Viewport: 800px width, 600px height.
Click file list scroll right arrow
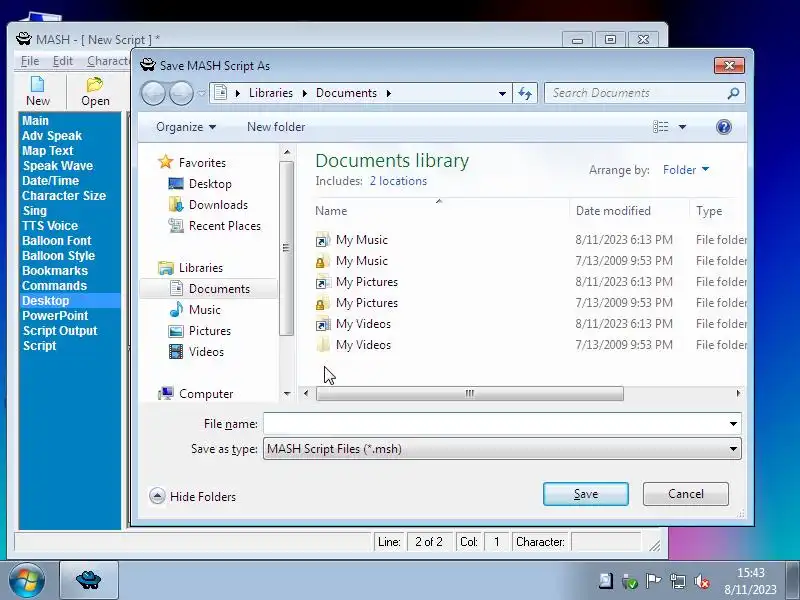(738, 393)
